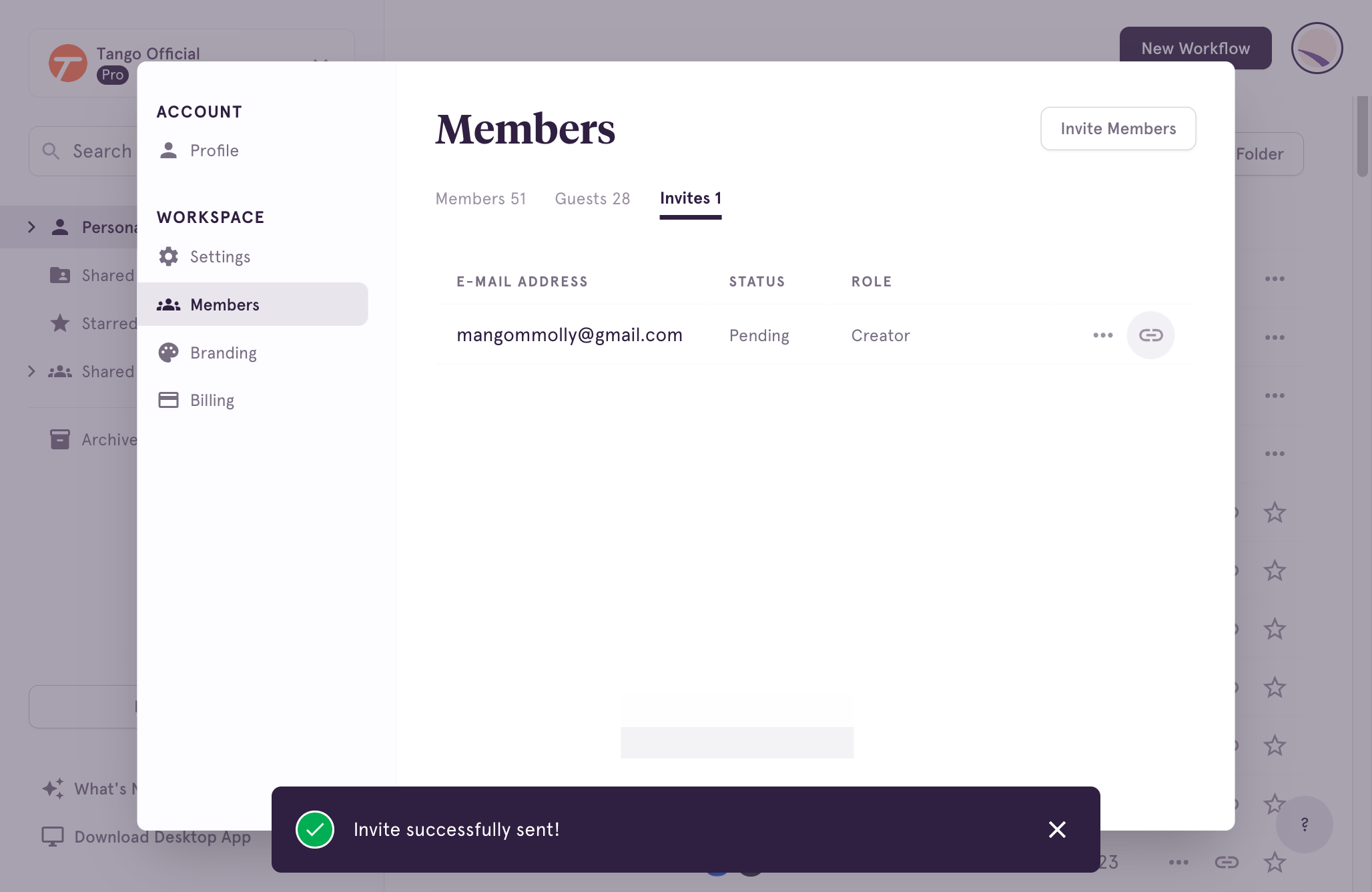The height and width of the screenshot is (892, 1372).
Task: Expand the Shared team folder chevron
Action: (31, 371)
